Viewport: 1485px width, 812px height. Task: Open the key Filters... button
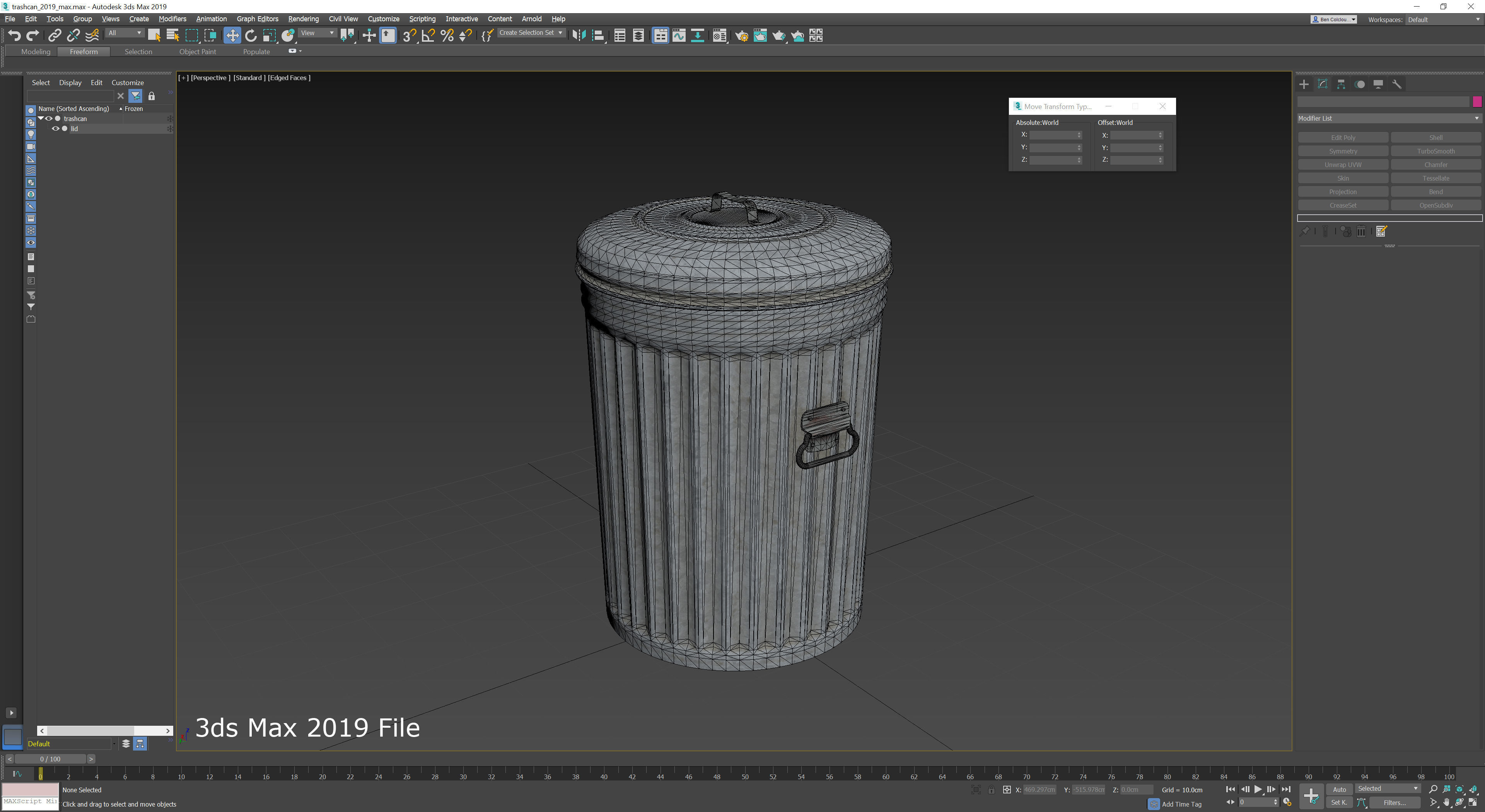1395,802
